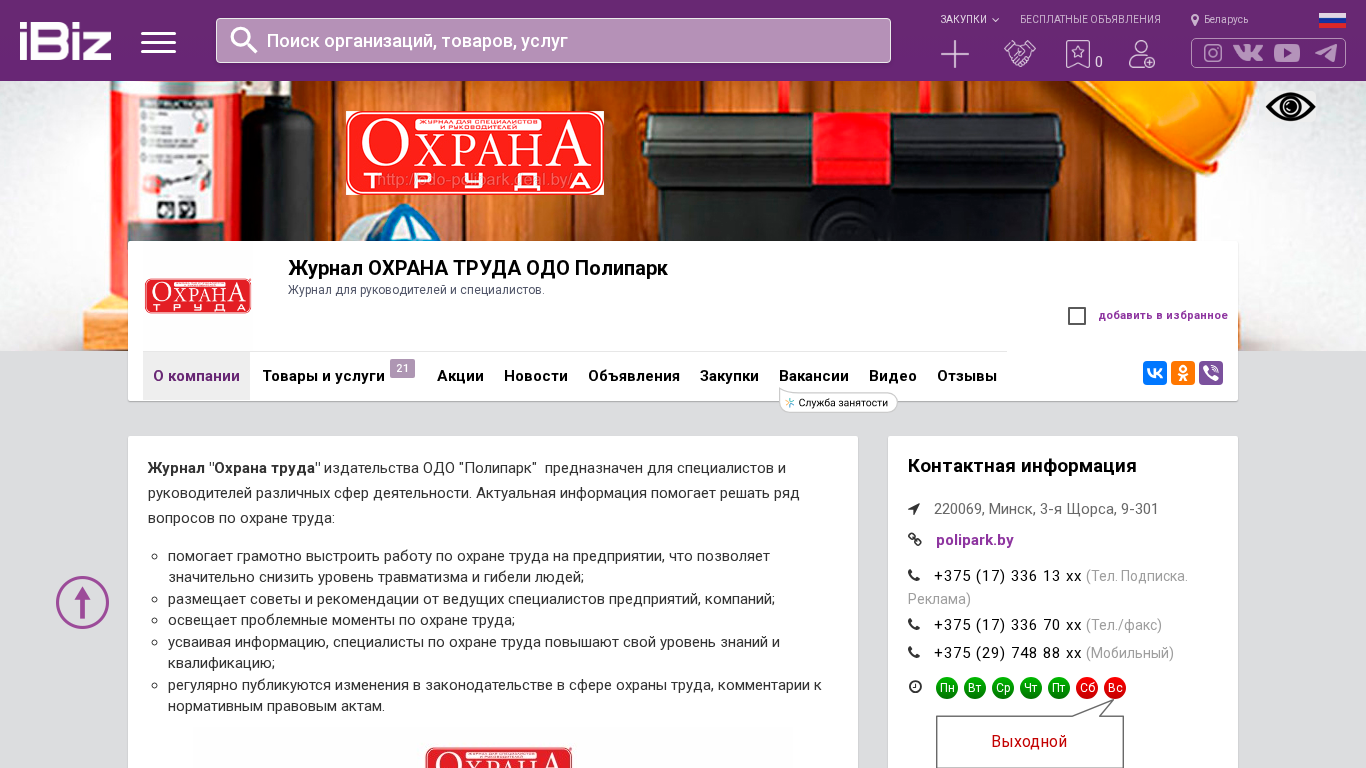Switch to the Видео tab
The height and width of the screenshot is (768, 1366).
coord(893,376)
